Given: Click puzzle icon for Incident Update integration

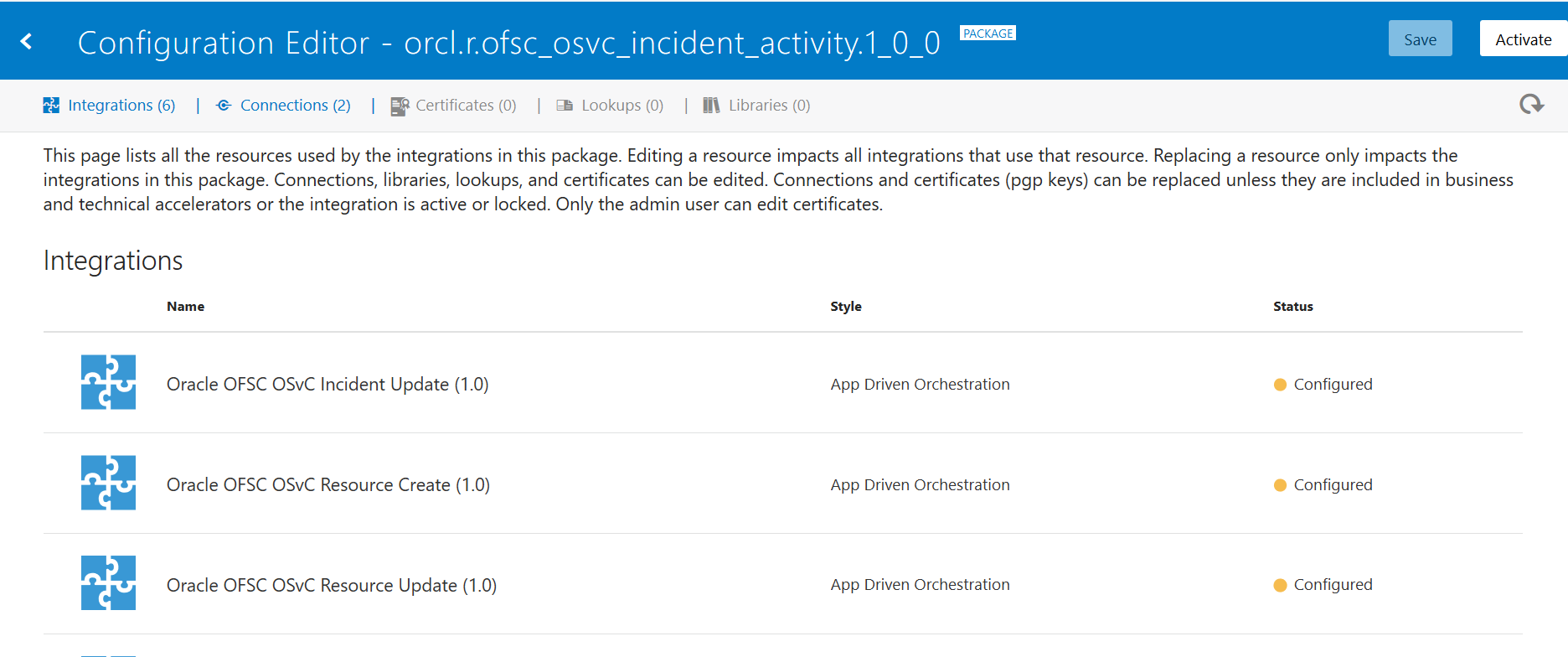Looking at the screenshot, I should [108, 382].
